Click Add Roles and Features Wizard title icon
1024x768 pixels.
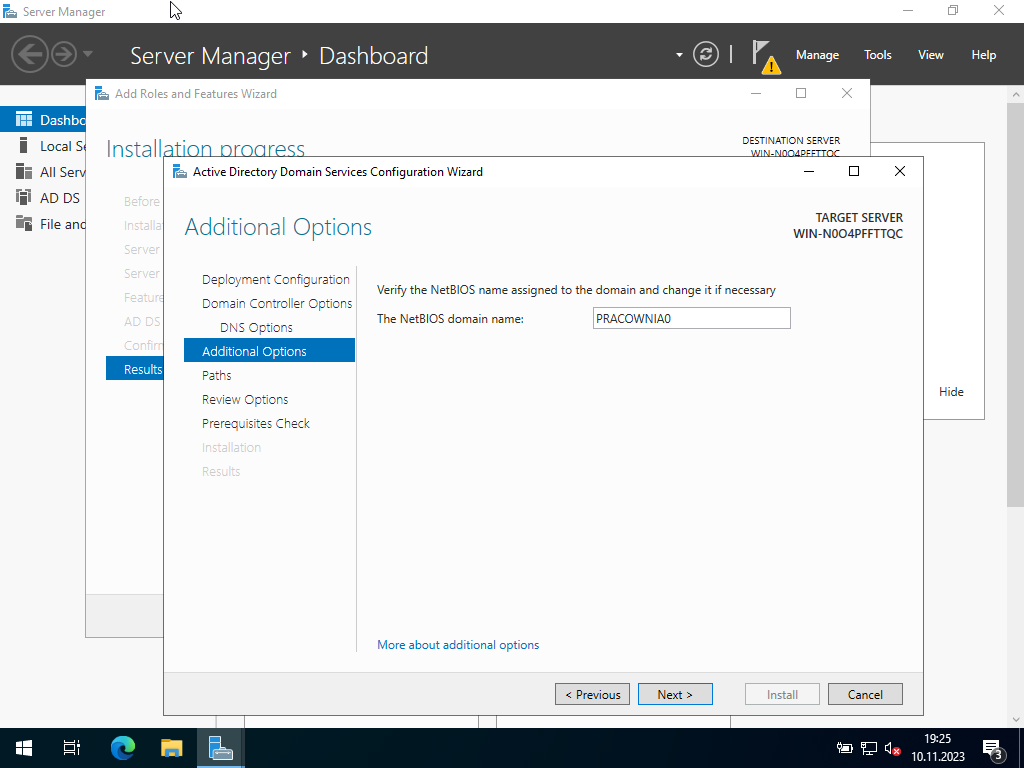[x=102, y=93]
